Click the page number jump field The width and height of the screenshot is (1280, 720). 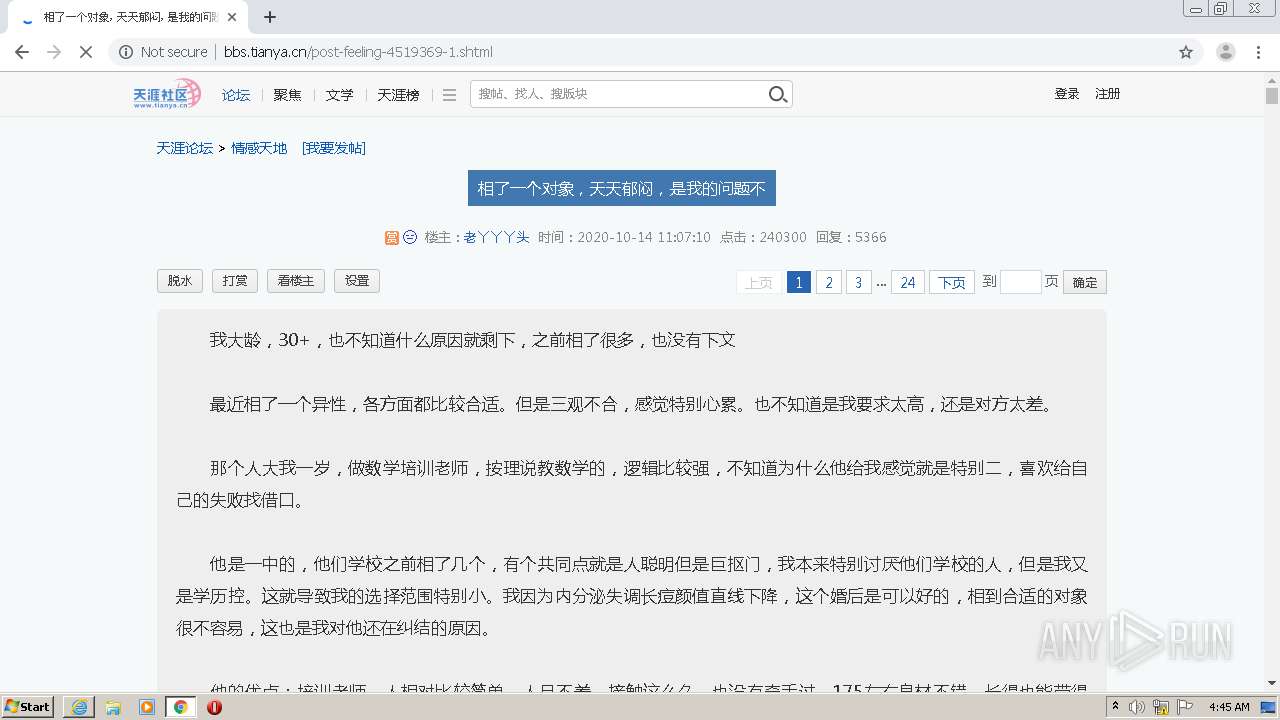(x=1020, y=282)
